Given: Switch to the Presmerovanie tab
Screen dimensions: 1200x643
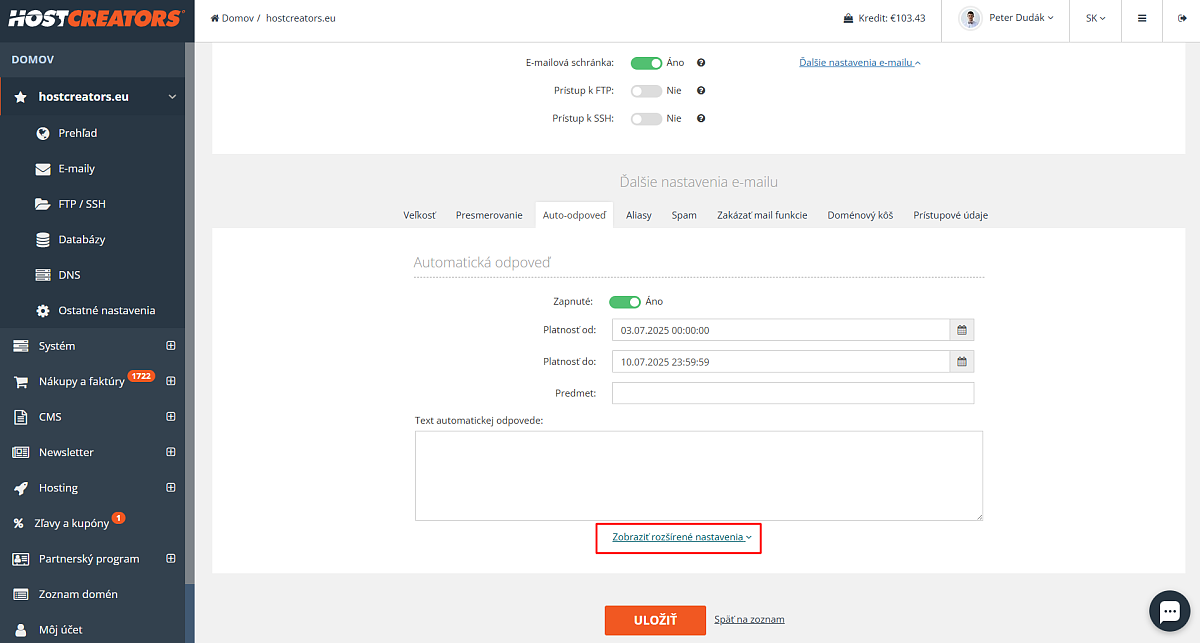Looking at the screenshot, I should 489,215.
